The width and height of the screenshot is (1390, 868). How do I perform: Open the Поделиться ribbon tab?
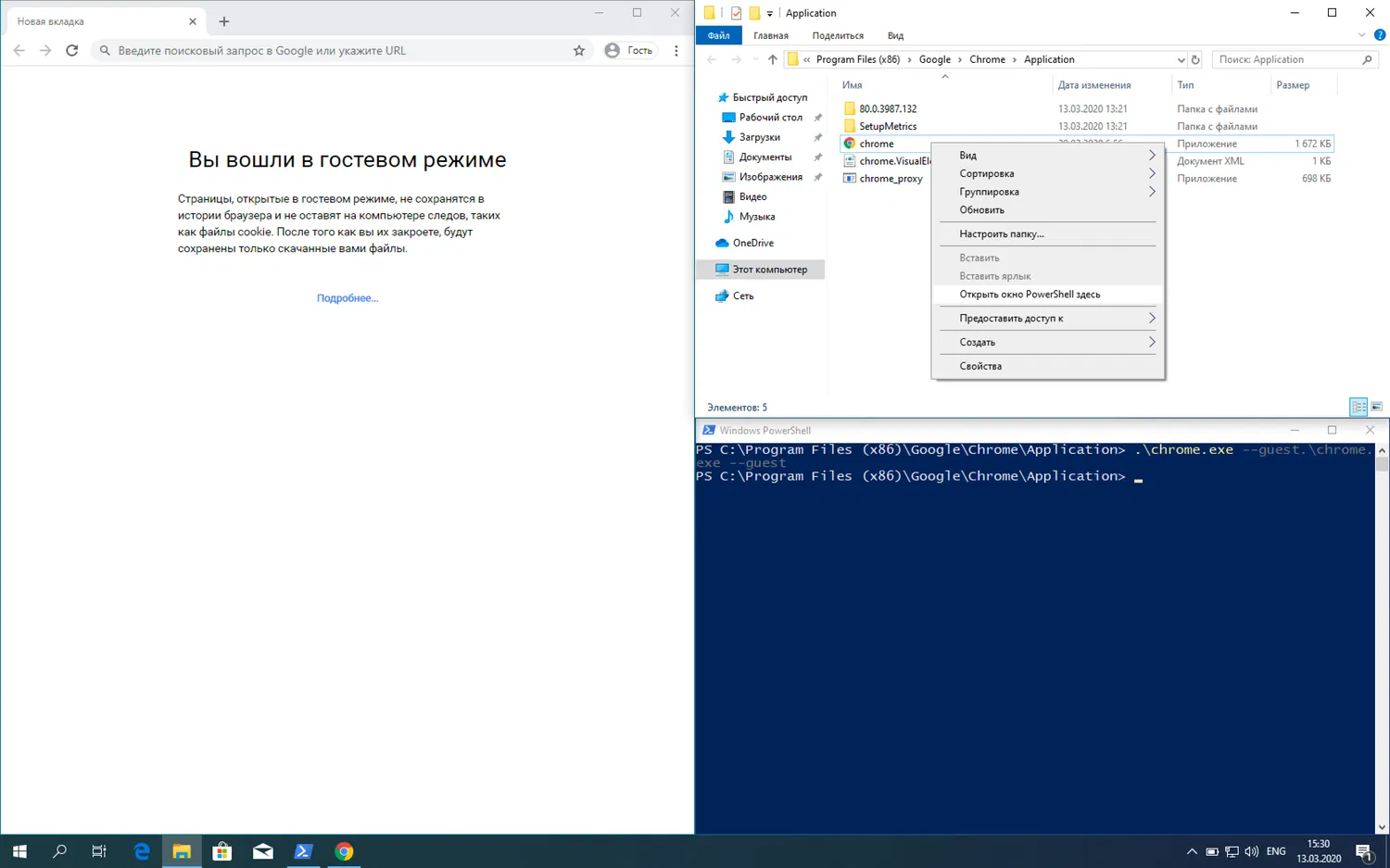pos(838,35)
